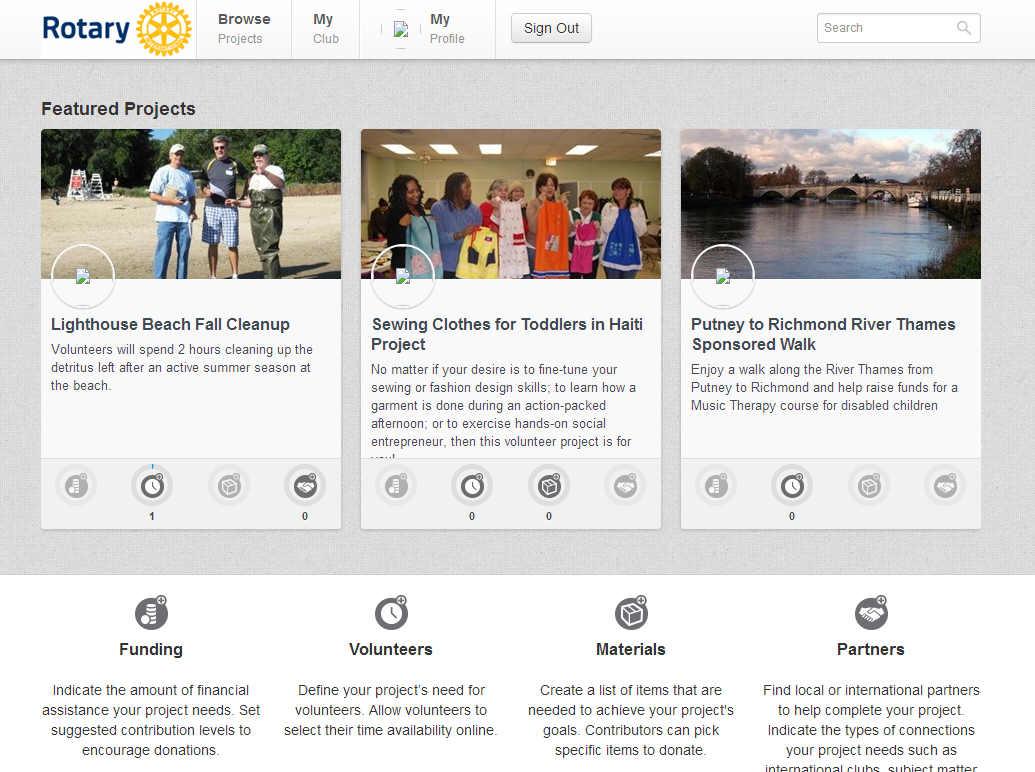The width and height of the screenshot is (1035, 772).
Task: Click the funding icon on Putney to Richmond card
Action: coord(716,486)
